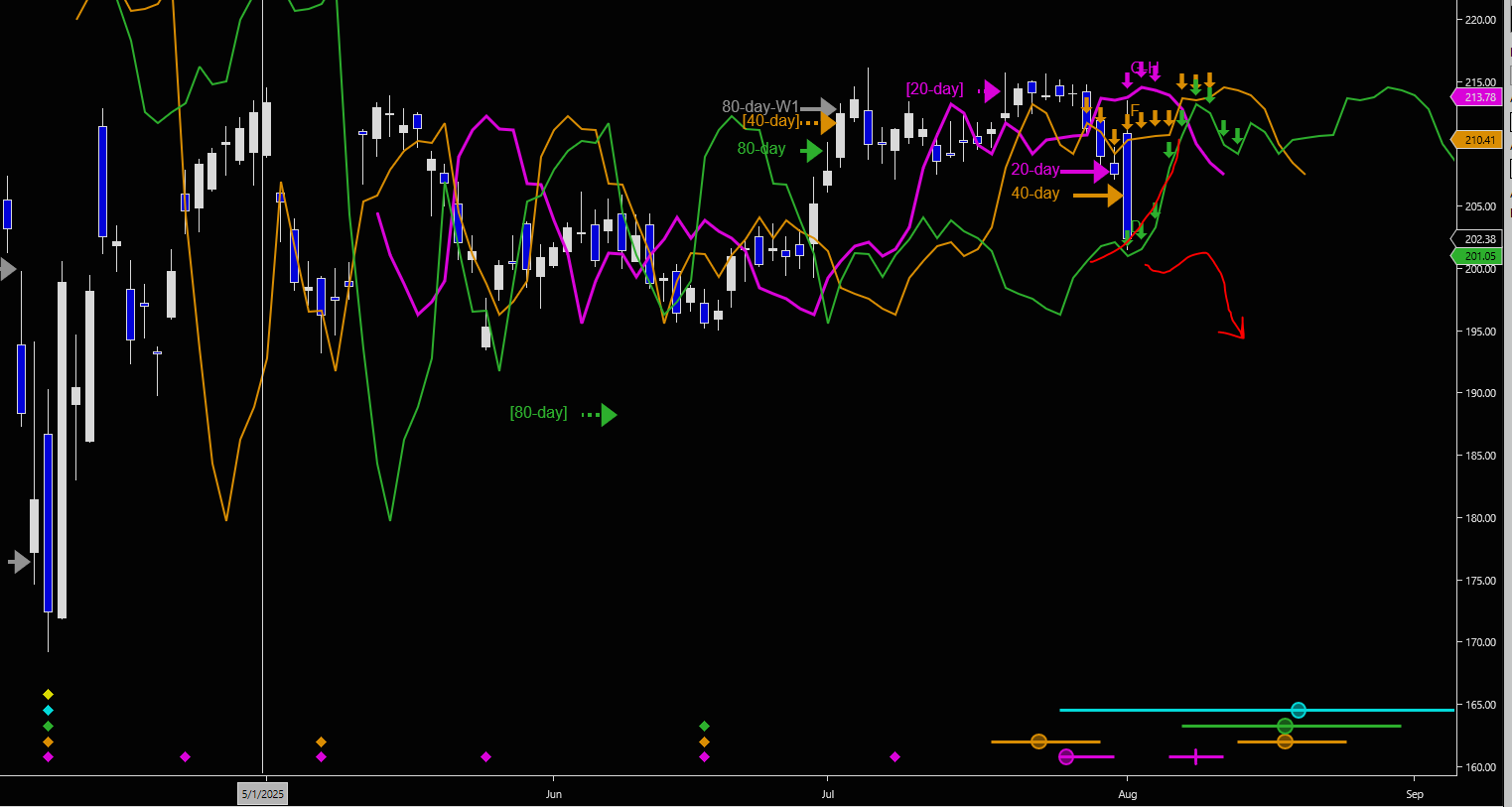Click the 215.00 price axis label
The height and width of the screenshot is (807, 1512).
1480,82
